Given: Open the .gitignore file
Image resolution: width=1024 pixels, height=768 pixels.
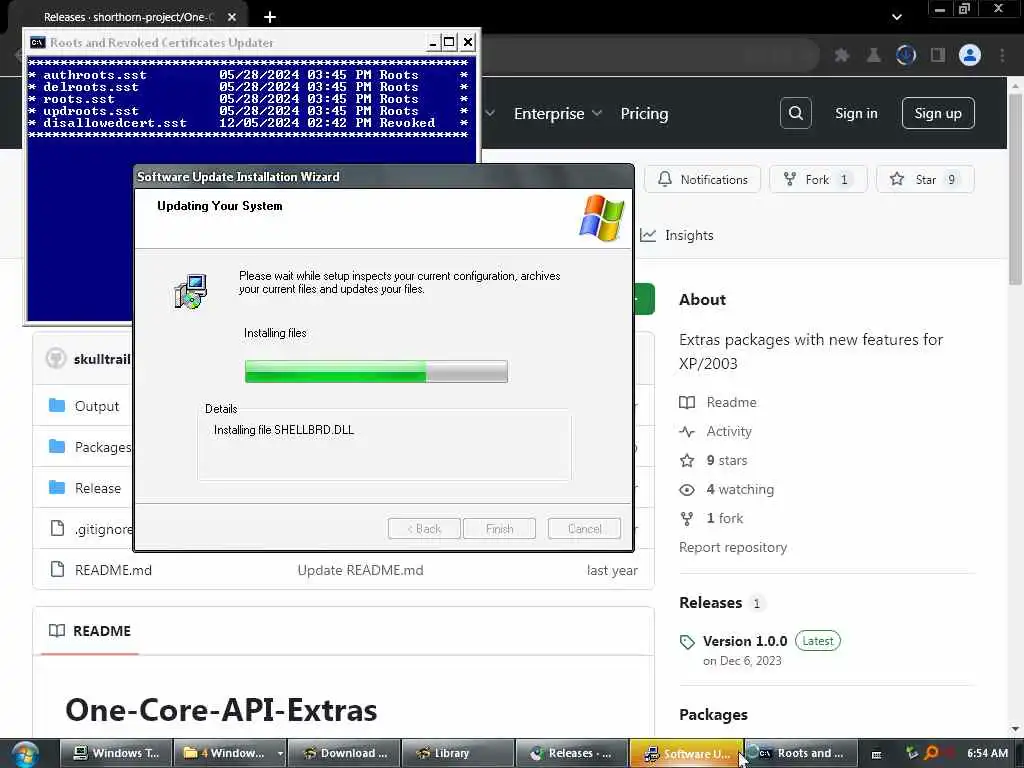Looking at the screenshot, I should pos(103,529).
